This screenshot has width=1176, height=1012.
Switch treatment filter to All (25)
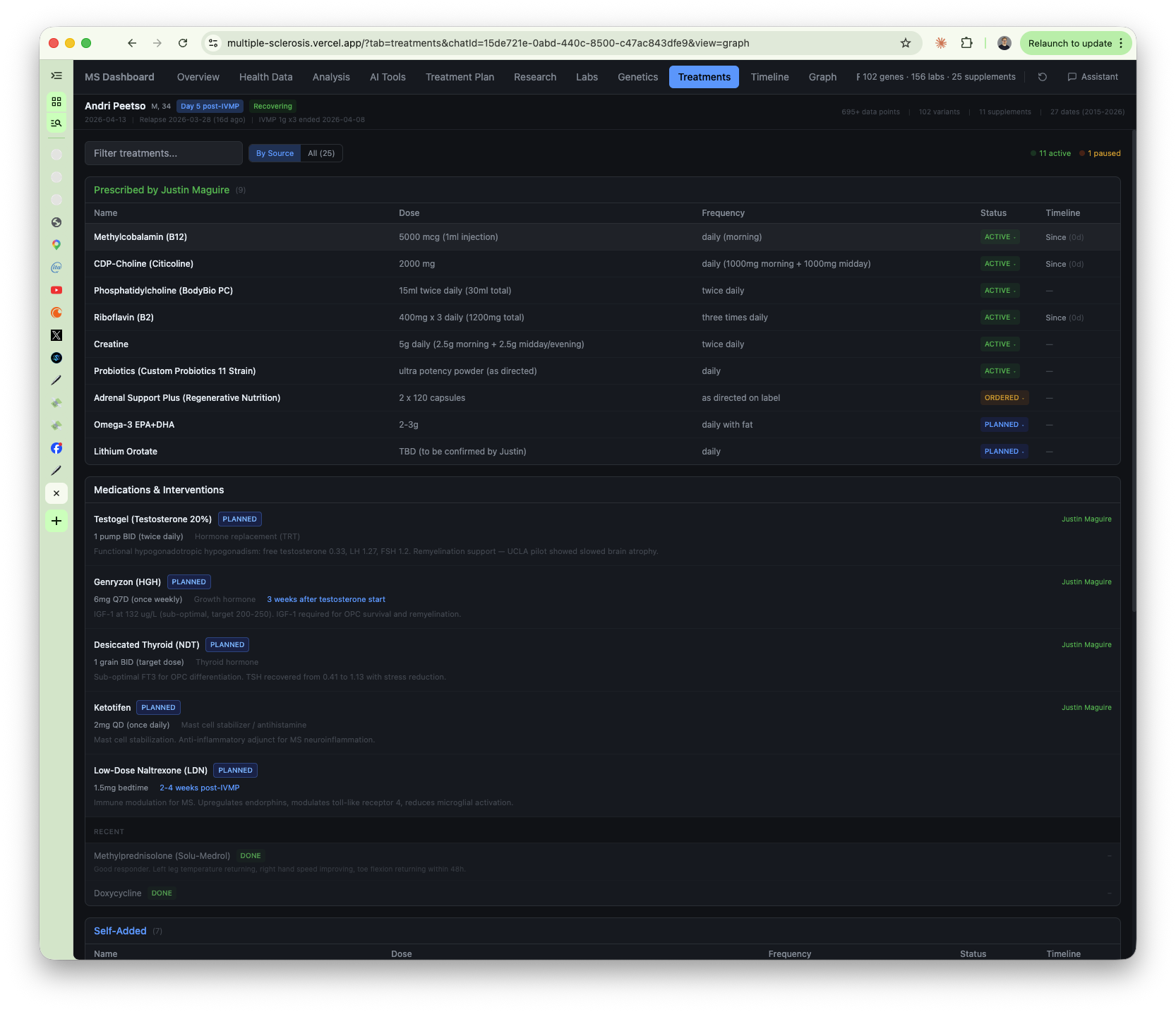[x=320, y=153]
